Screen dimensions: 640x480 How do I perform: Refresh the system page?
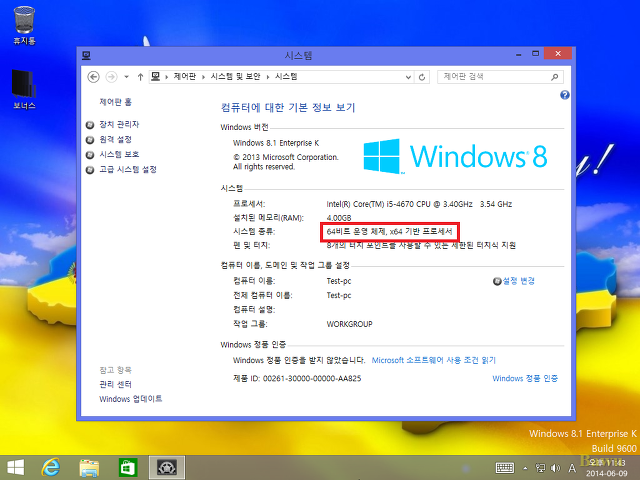tap(422, 77)
